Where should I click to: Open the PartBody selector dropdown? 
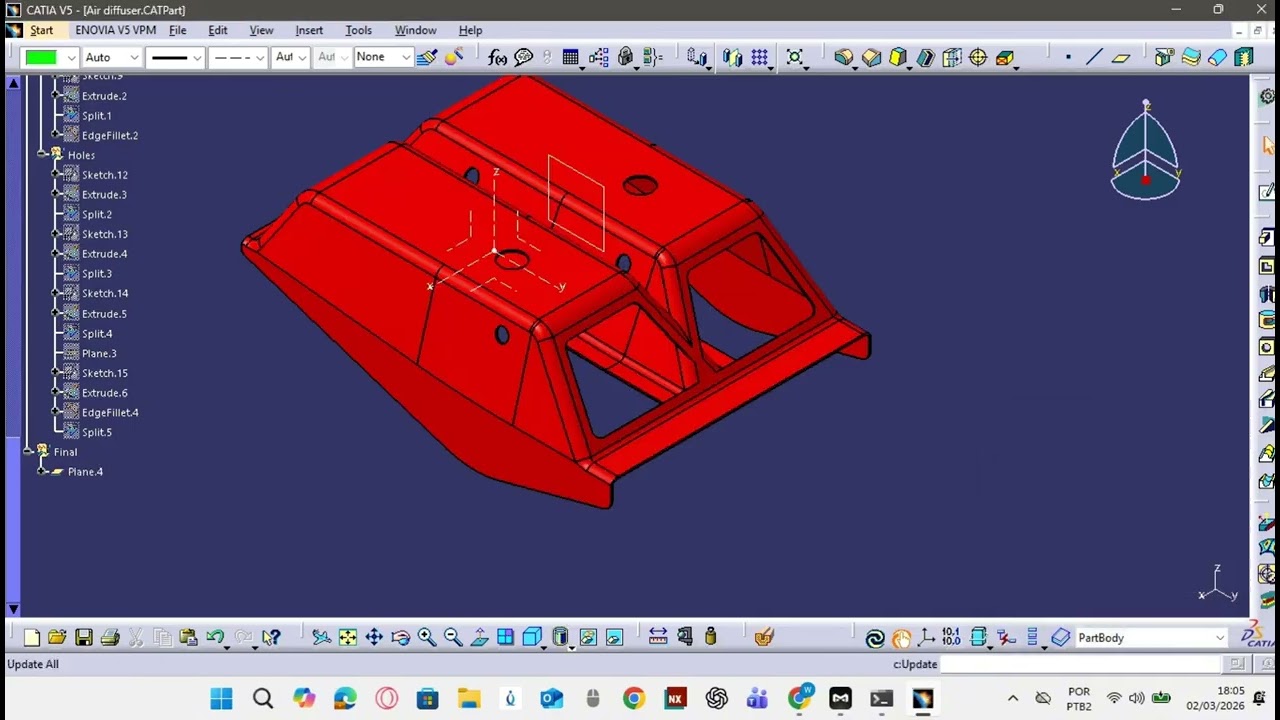[x=1220, y=638]
